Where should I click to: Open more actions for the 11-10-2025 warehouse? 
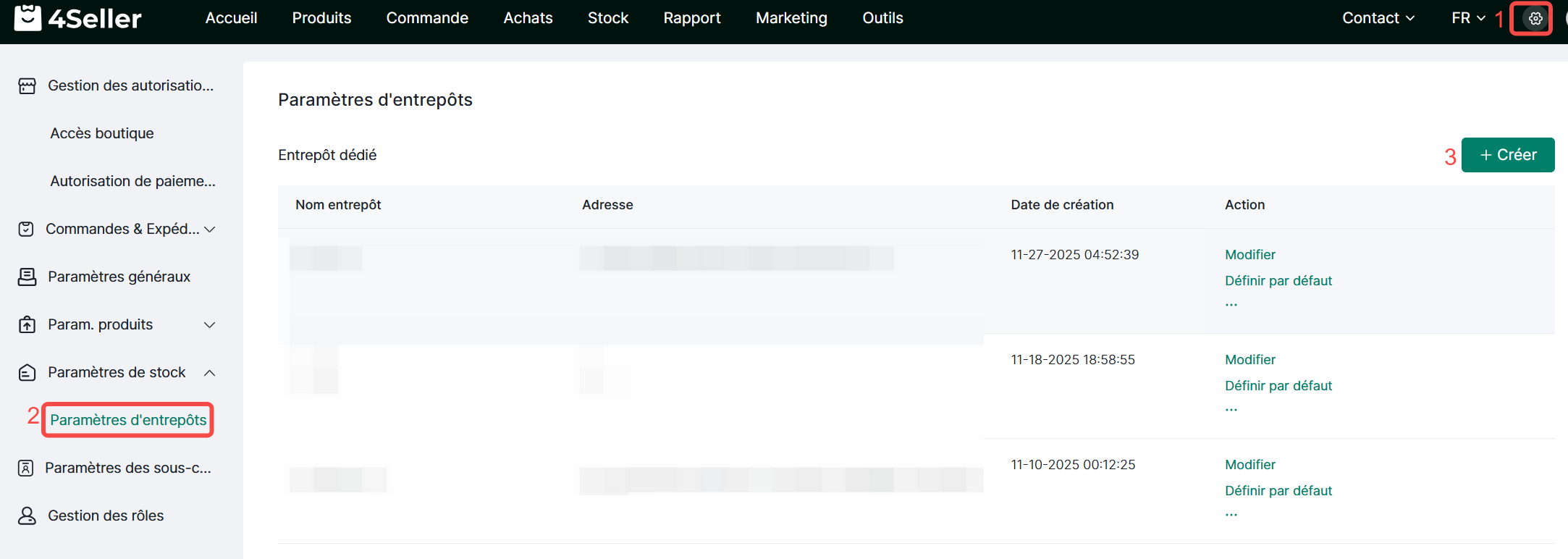point(1231,515)
